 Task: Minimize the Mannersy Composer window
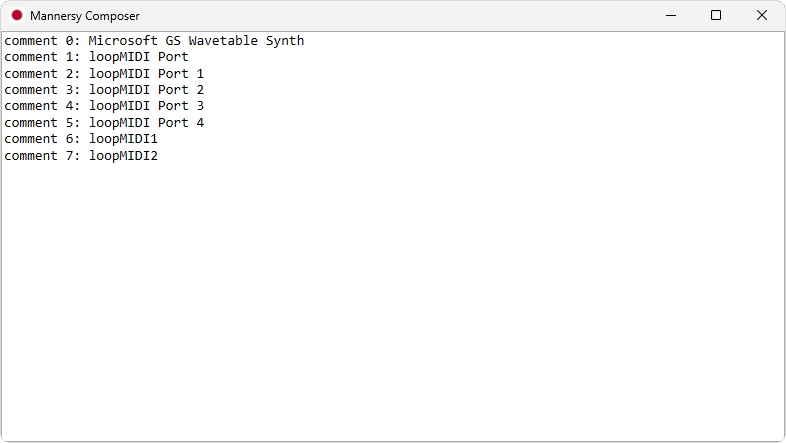[670, 16]
